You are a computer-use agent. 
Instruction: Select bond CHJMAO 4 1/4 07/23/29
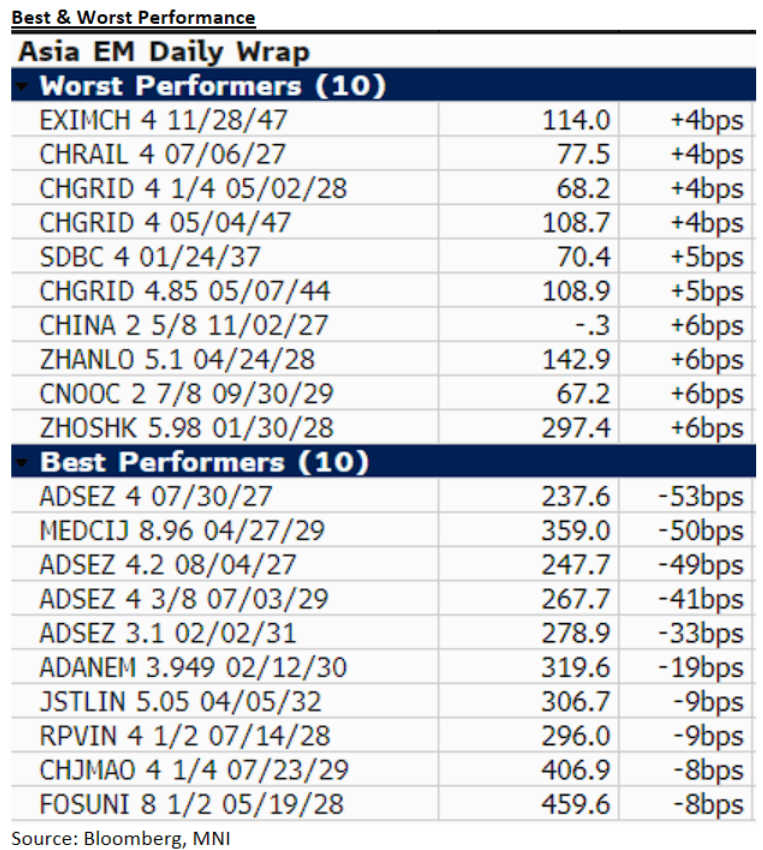(x=193, y=770)
